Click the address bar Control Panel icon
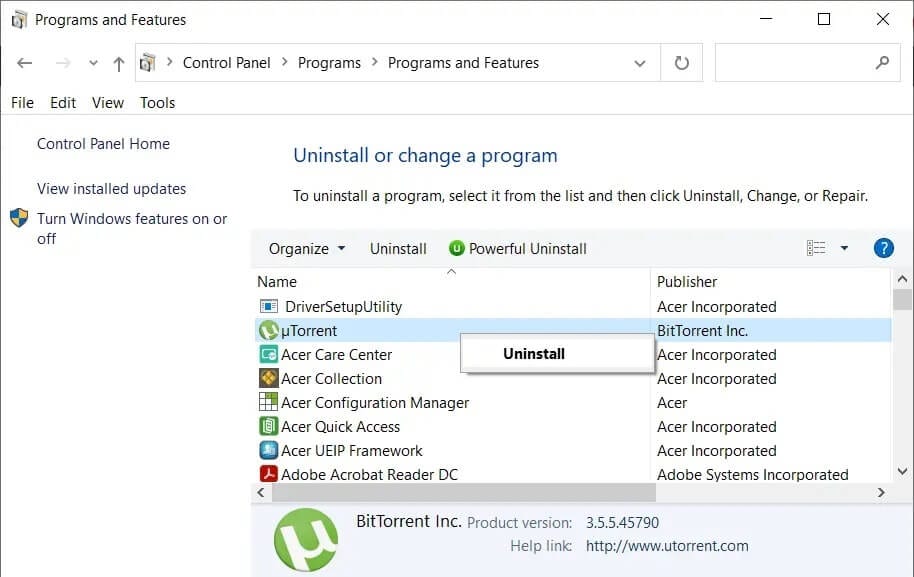 point(147,62)
